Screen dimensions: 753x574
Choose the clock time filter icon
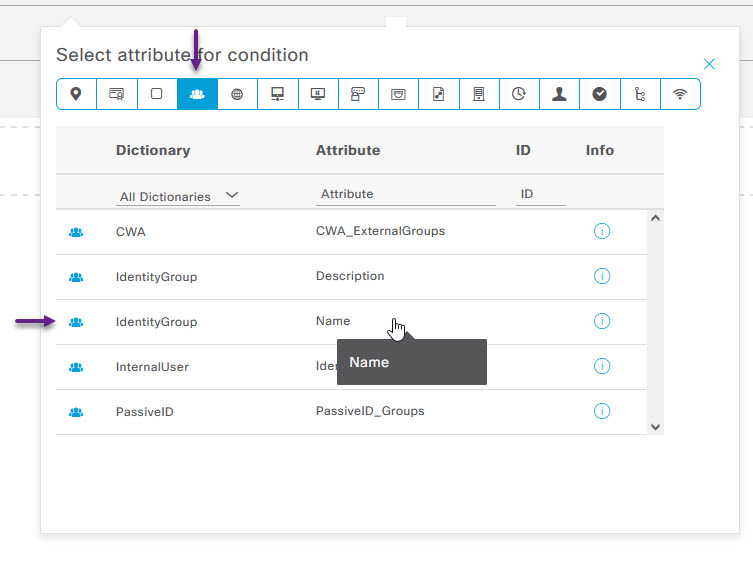pyautogui.click(x=519, y=94)
